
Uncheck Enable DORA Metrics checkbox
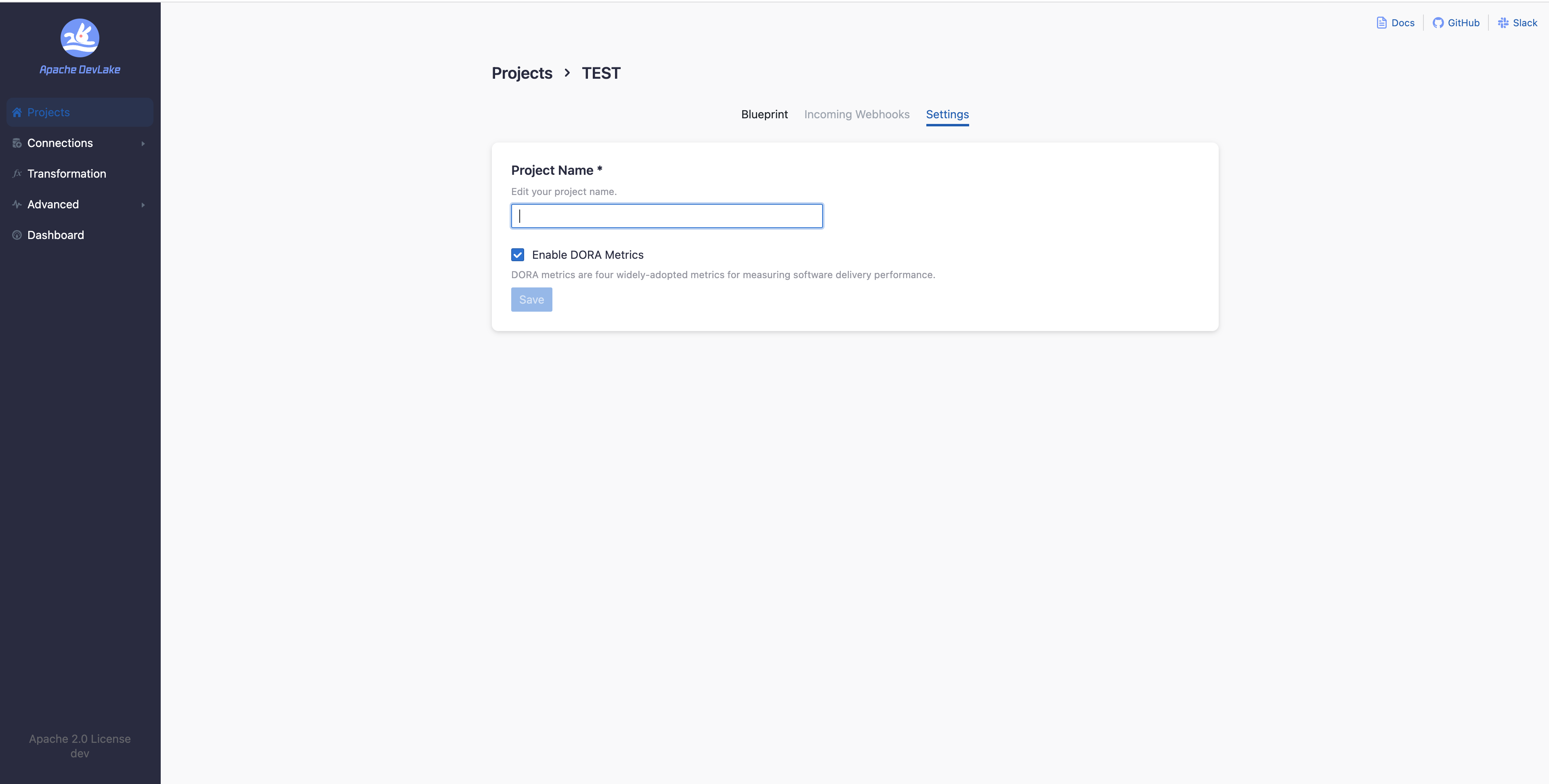point(518,255)
